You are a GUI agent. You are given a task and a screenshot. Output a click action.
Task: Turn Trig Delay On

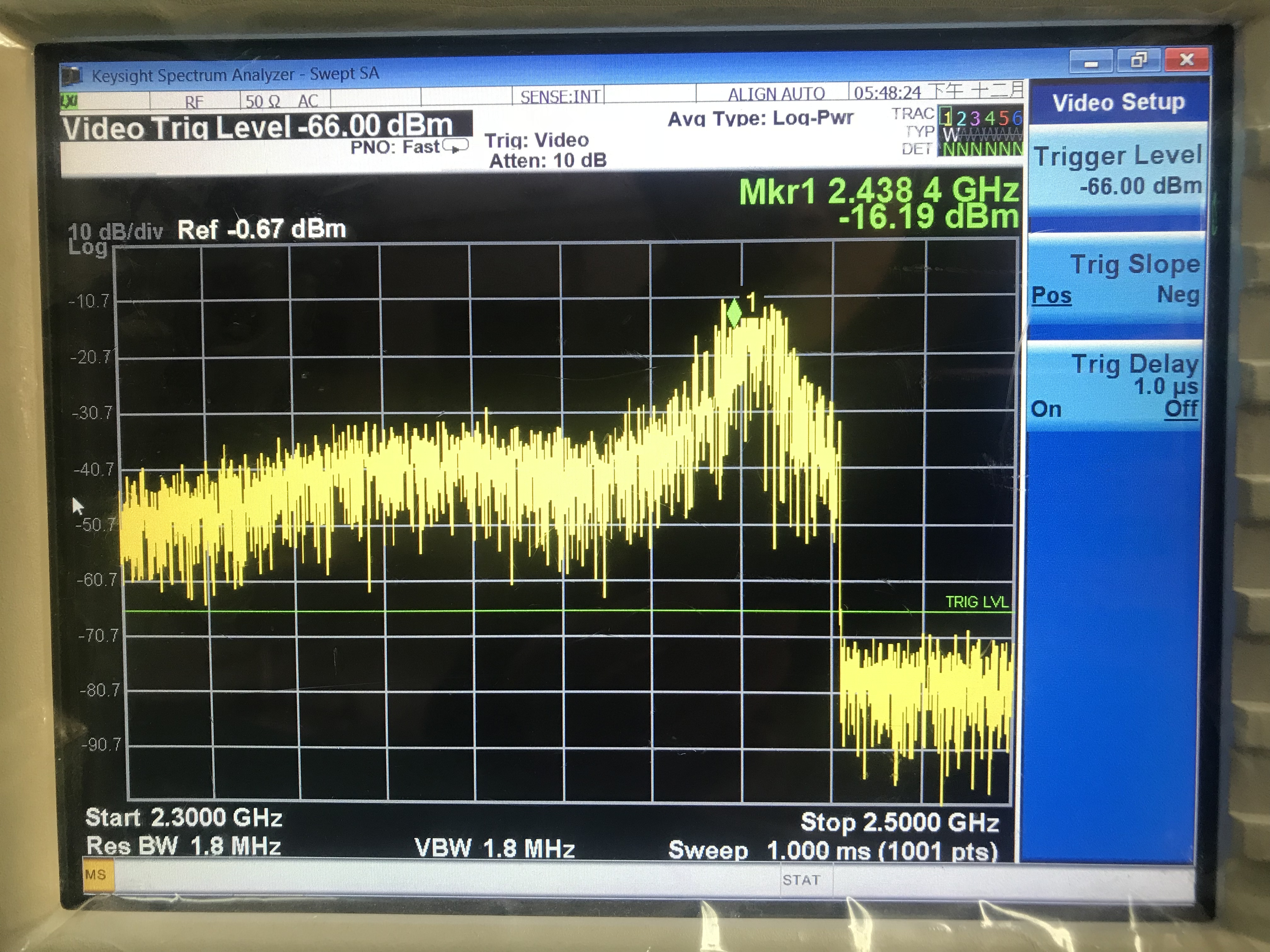click(1046, 409)
